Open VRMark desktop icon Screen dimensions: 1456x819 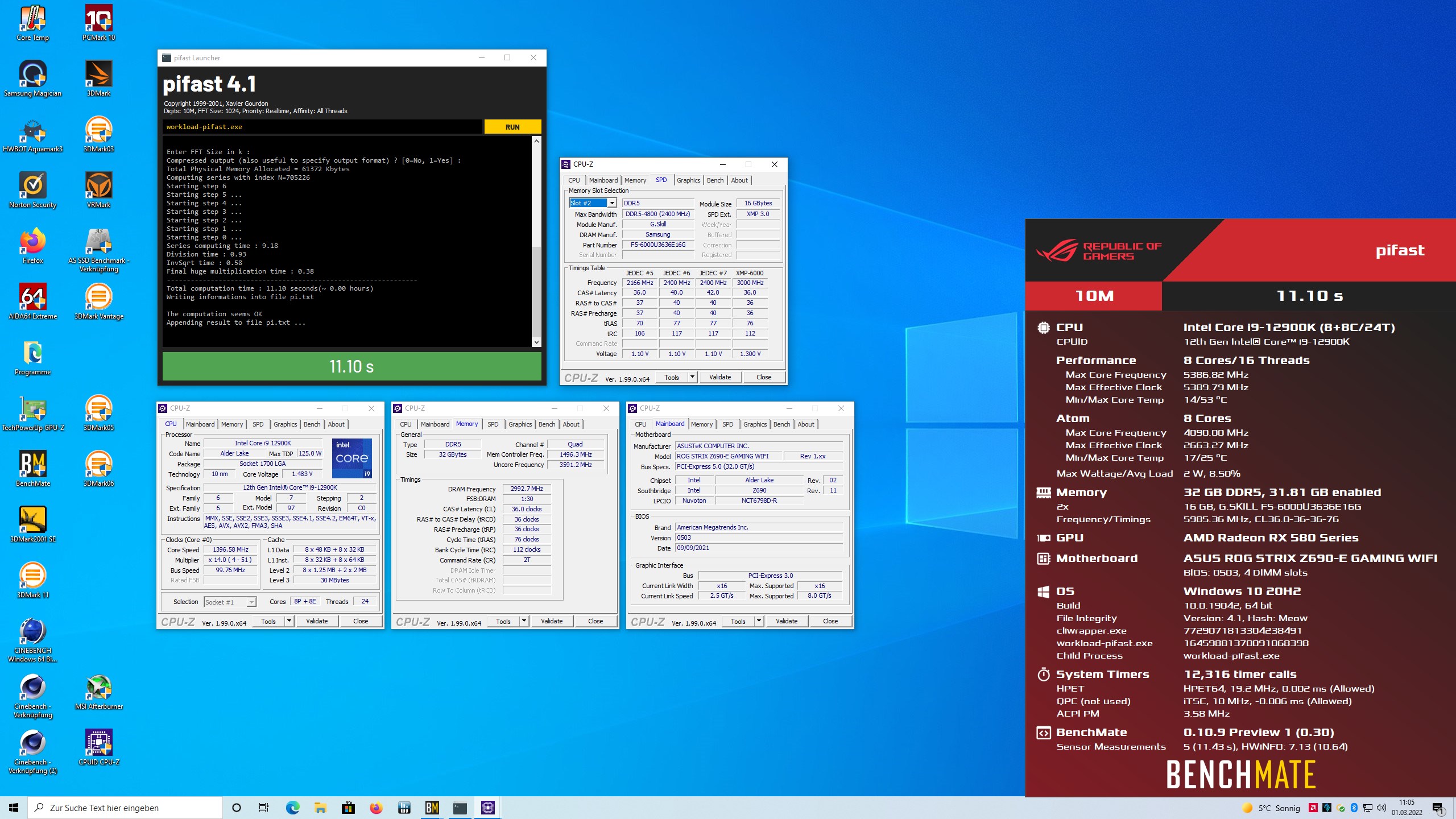click(98, 190)
